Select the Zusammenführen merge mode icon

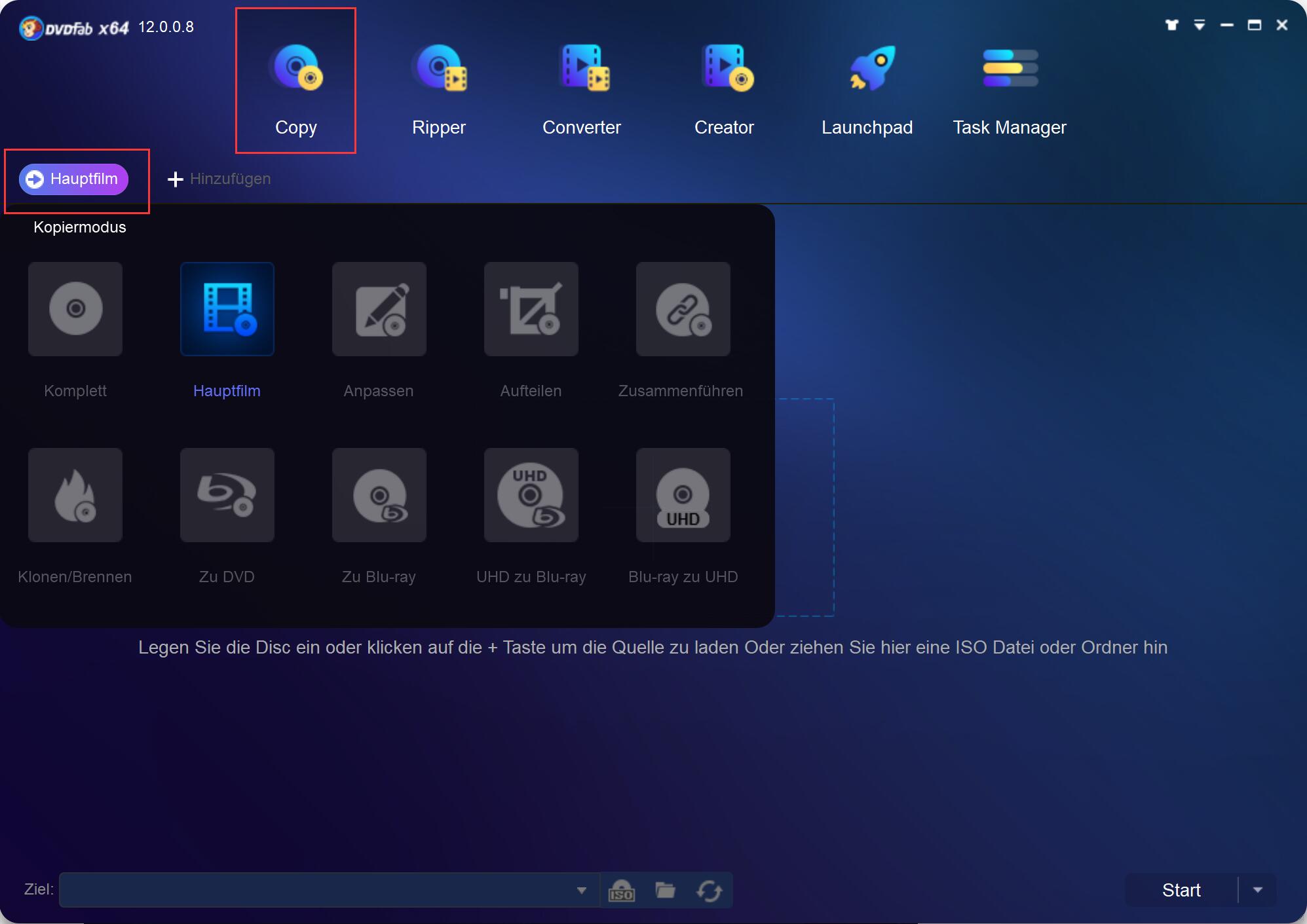683,309
